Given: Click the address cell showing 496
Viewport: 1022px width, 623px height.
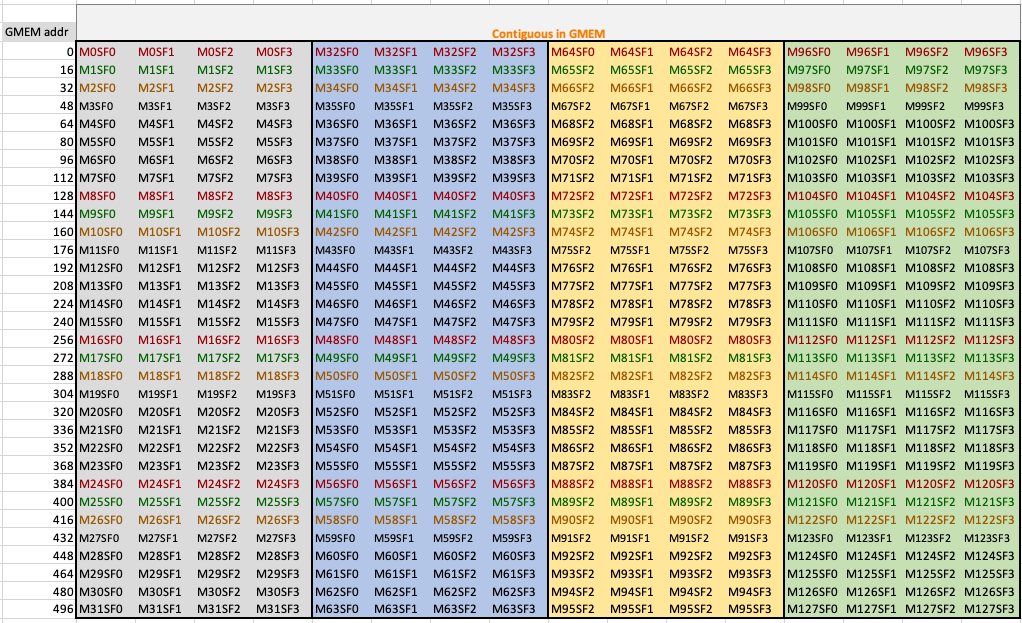Looking at the screenshot, I should (x=62, y=610).
